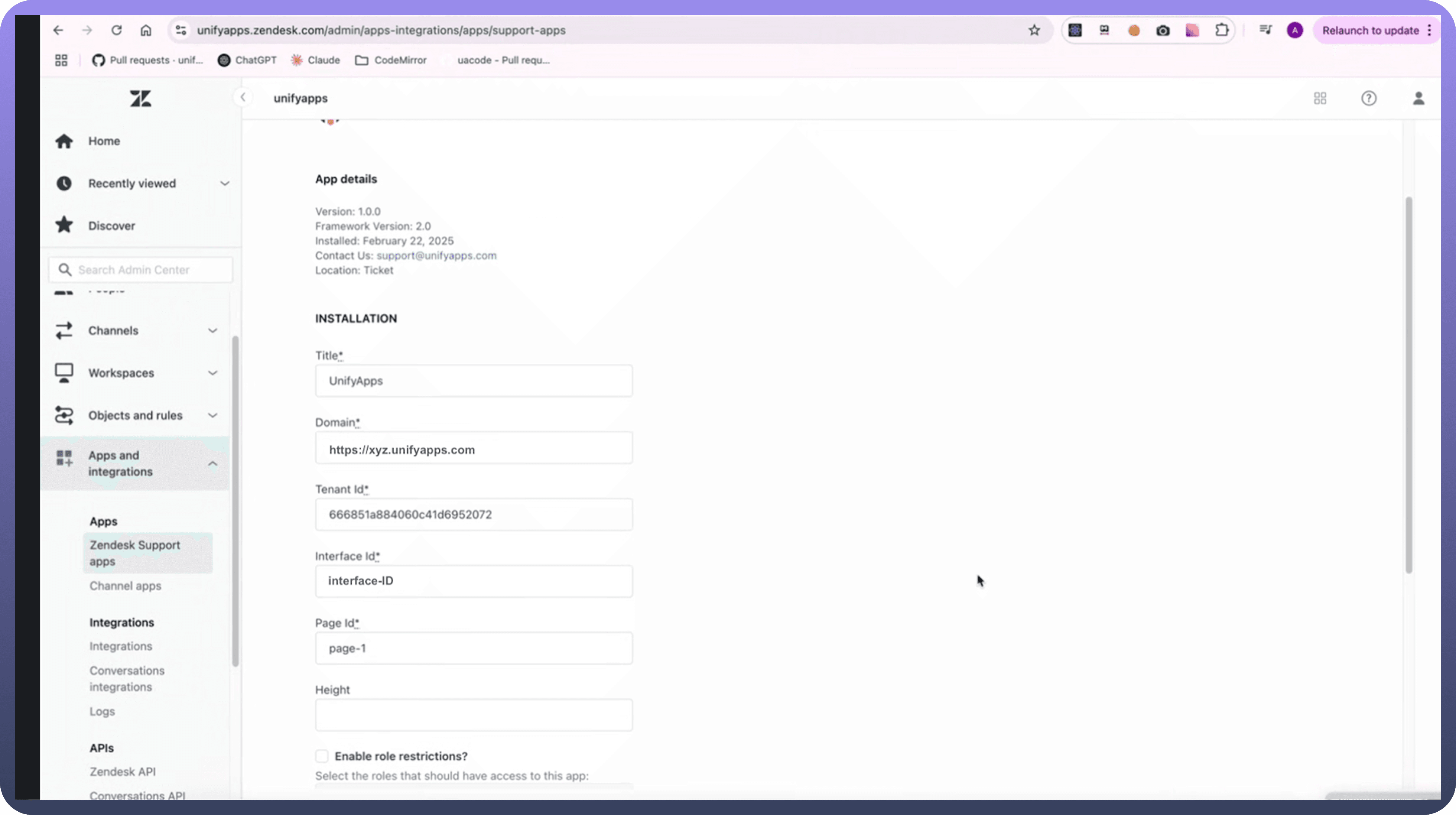Open the apps grid in bookmarks bar
The width and height of the screenshot is (1456, 815).
click(x=61, y=60)
